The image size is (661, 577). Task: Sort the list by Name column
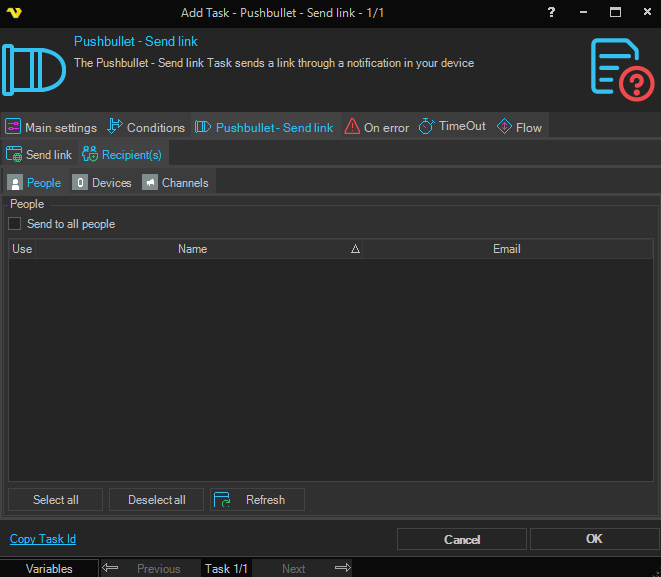click(192, 249)
